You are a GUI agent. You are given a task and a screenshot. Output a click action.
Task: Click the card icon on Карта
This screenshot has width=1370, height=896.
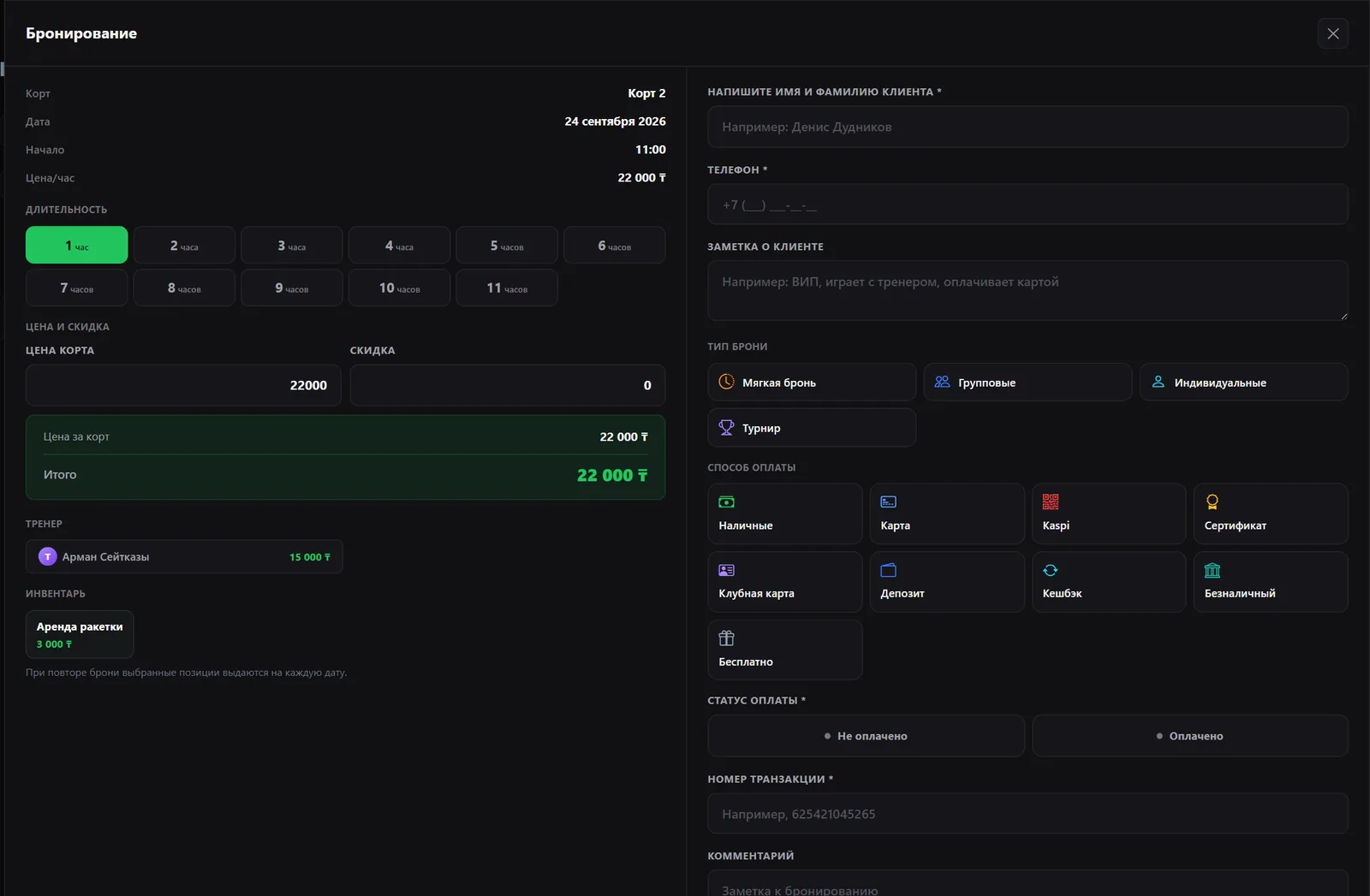[x=888, y=501]
